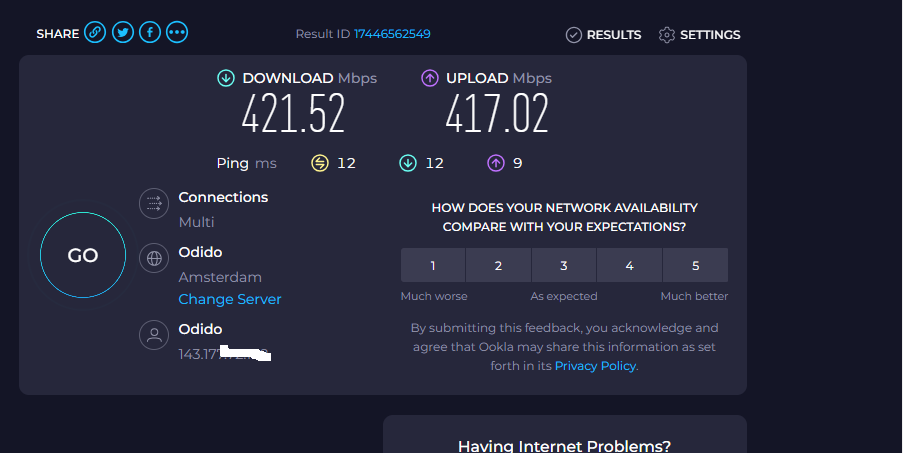
Task: Open Result ID 17446562549 link
Action: tap(392, 34)
